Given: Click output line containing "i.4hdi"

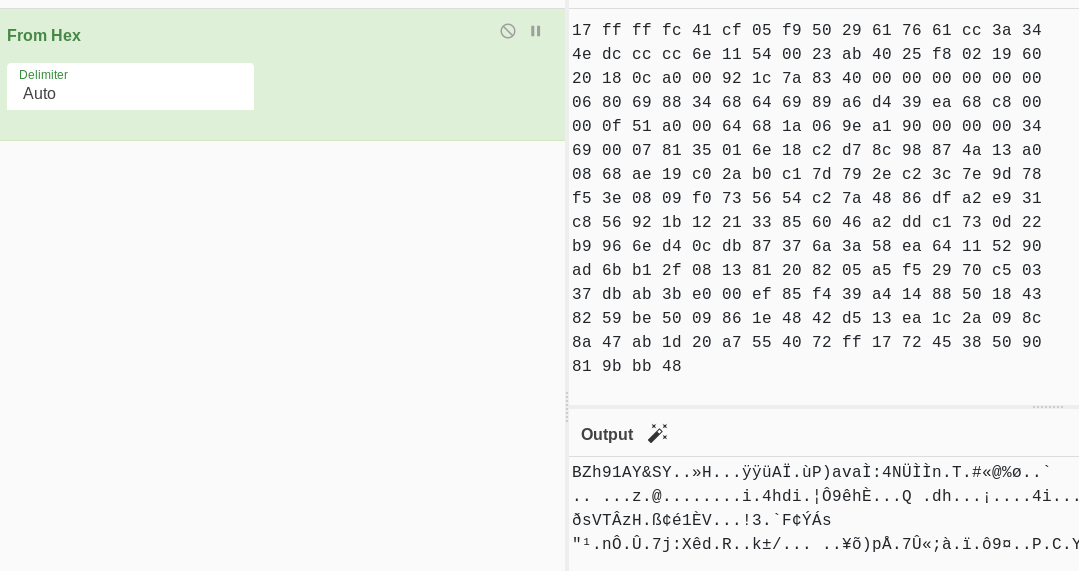Looking at the screenshot, I should coord(824,496).
